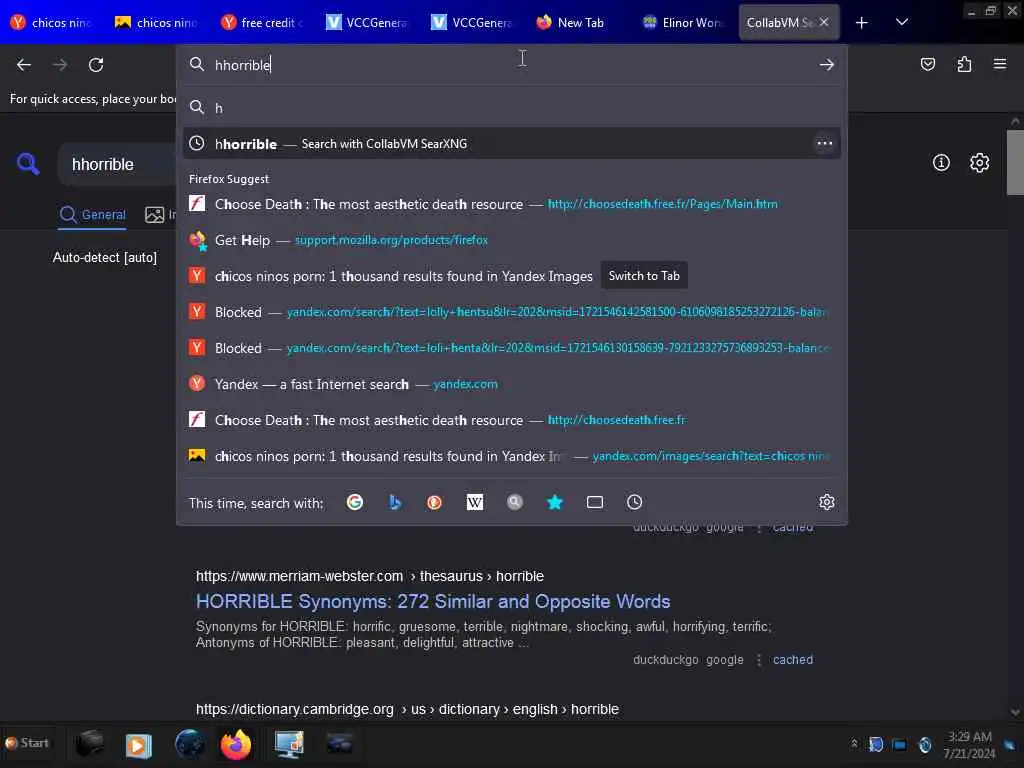Open Choose Death Main.htm suggestion
This screenshot has width=1024, height=768.
coord(511,204)
